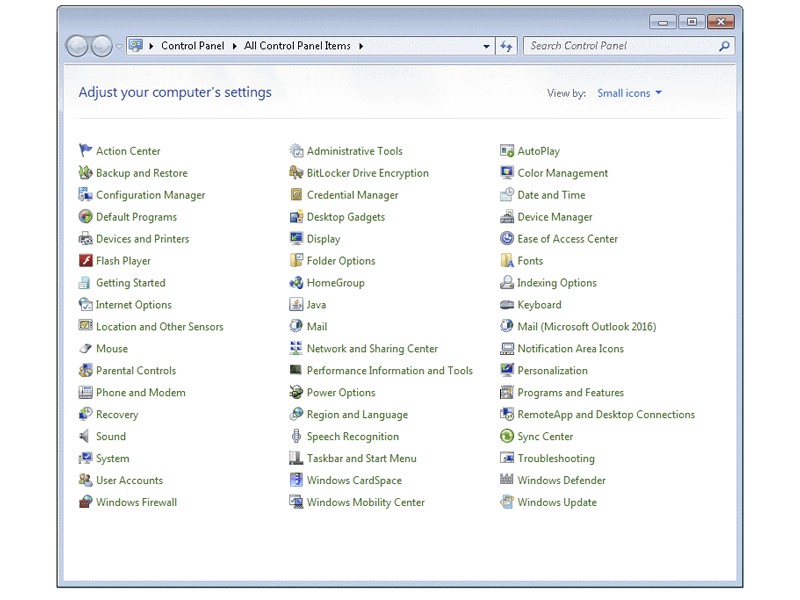Open the Sound speaker icon
The height and width of the screenshot is (600, 800).
(x=85, y=436)
